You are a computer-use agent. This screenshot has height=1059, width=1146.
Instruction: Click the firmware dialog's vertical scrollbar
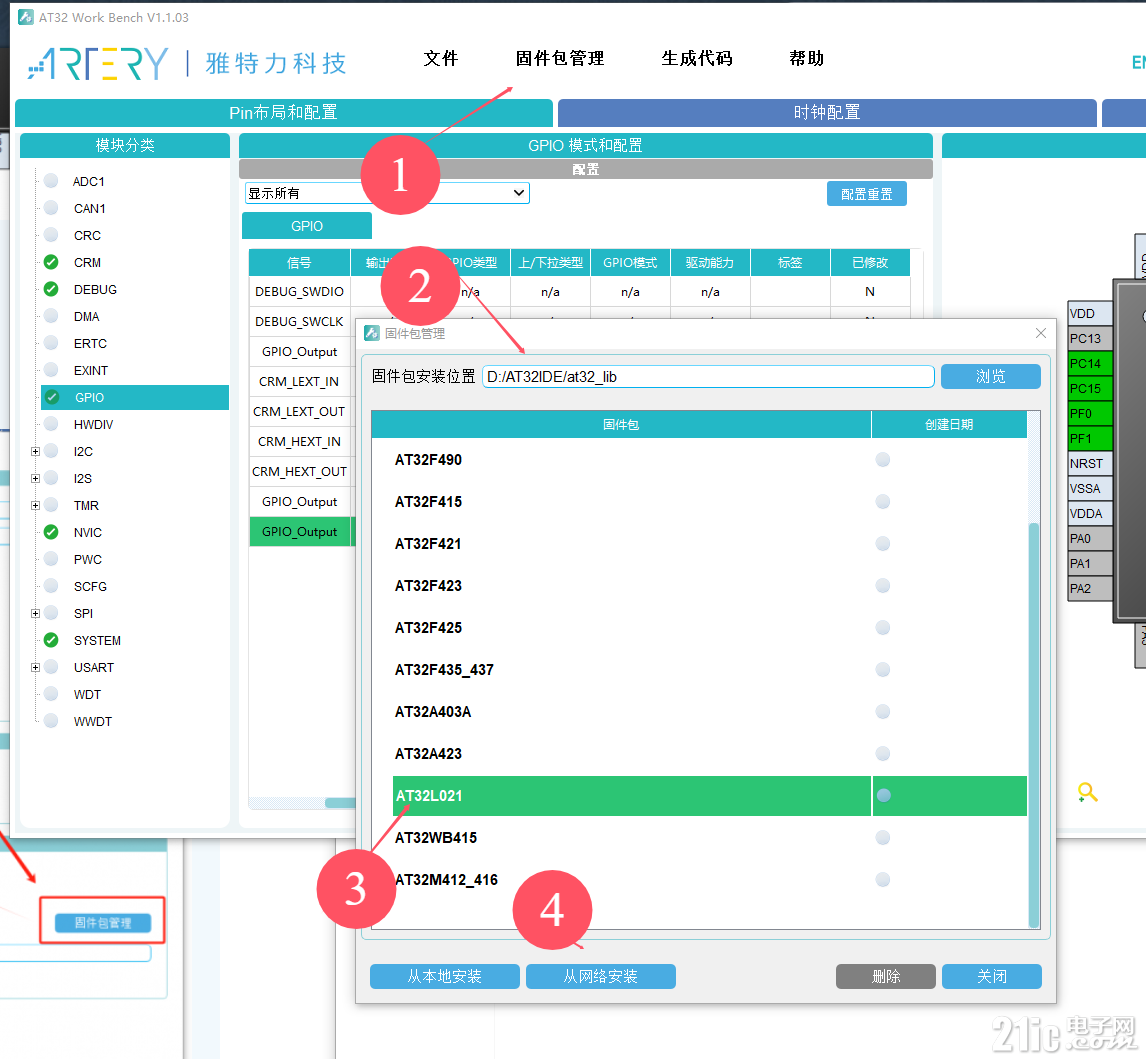pyautogui.click(x=1033, y=725)
